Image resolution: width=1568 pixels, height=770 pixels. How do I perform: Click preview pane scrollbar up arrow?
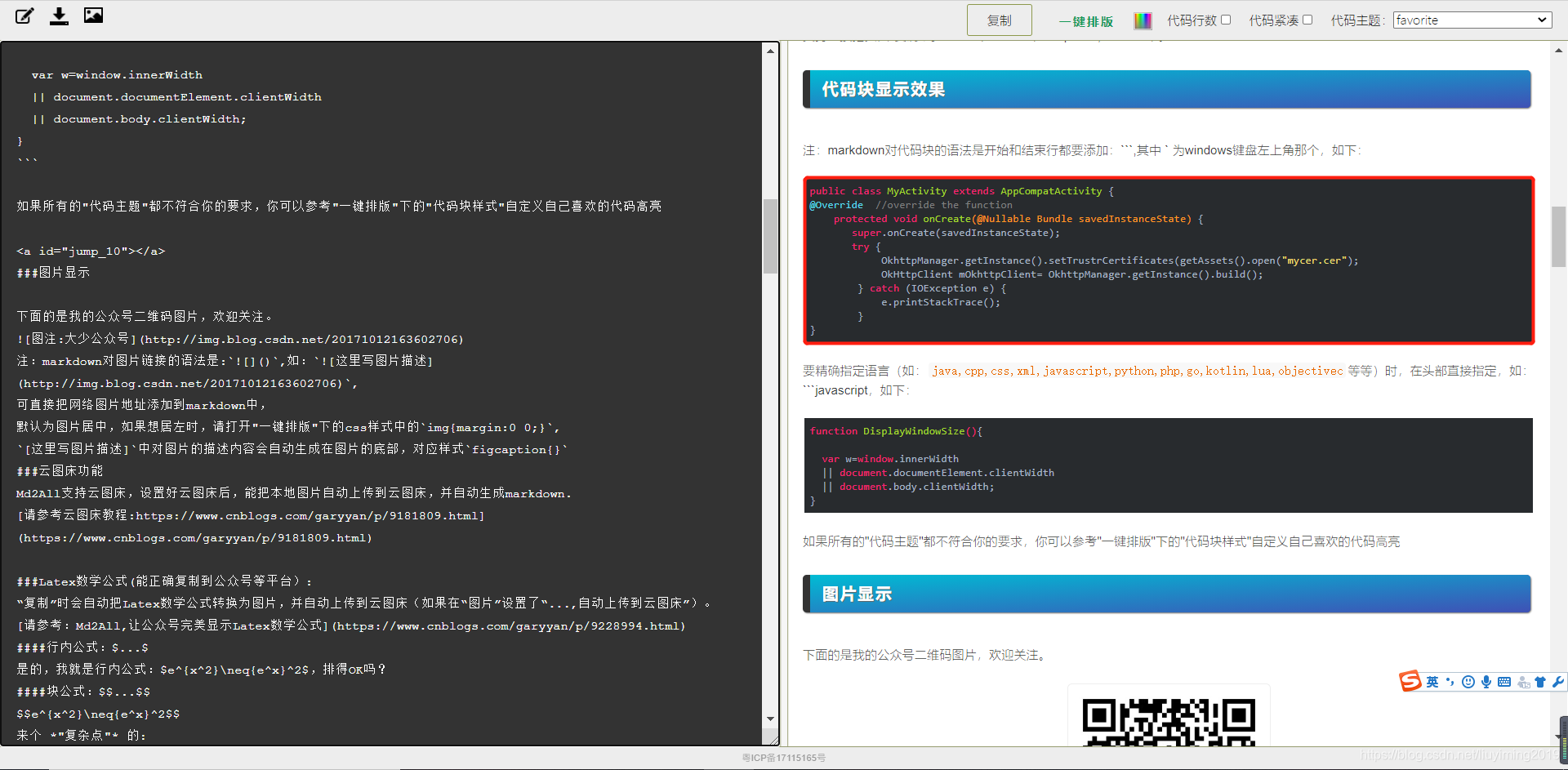point(1558,51)
